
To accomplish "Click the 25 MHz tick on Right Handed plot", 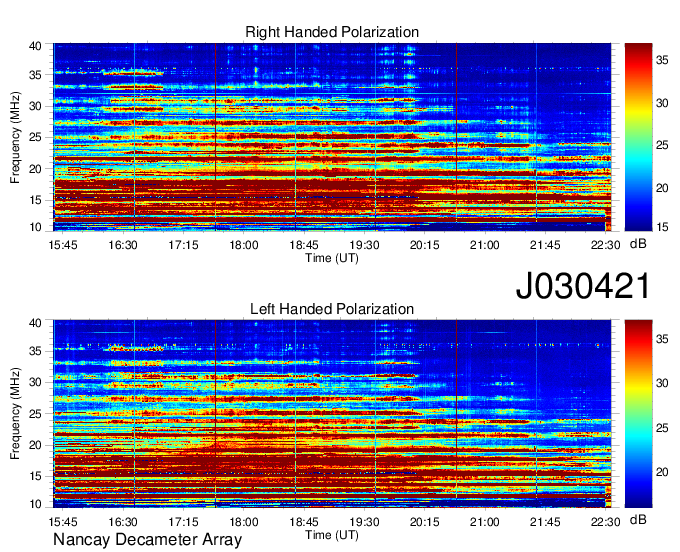I will click(35, 137).
